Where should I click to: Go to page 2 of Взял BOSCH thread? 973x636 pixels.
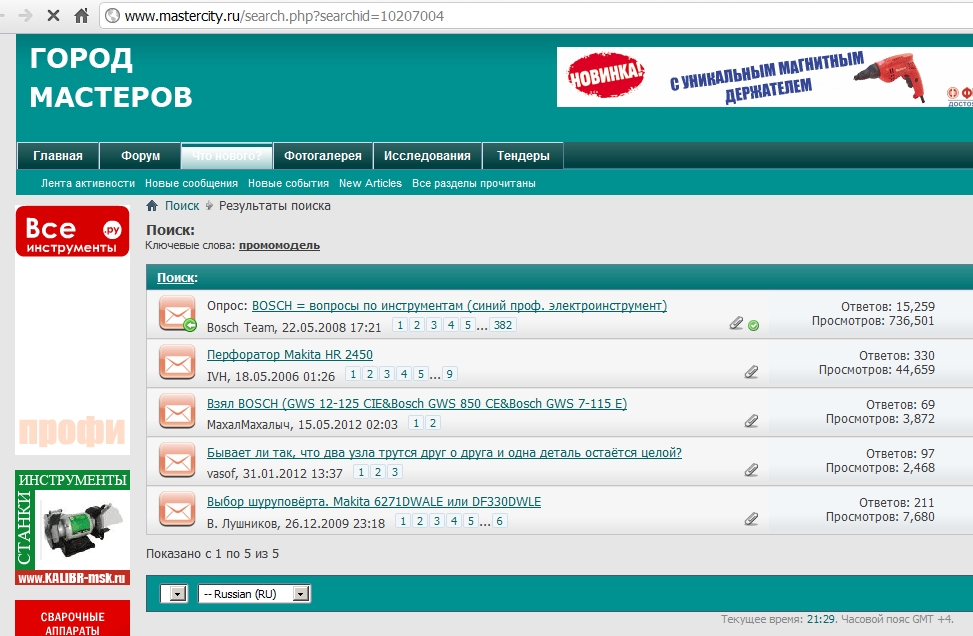433,423
